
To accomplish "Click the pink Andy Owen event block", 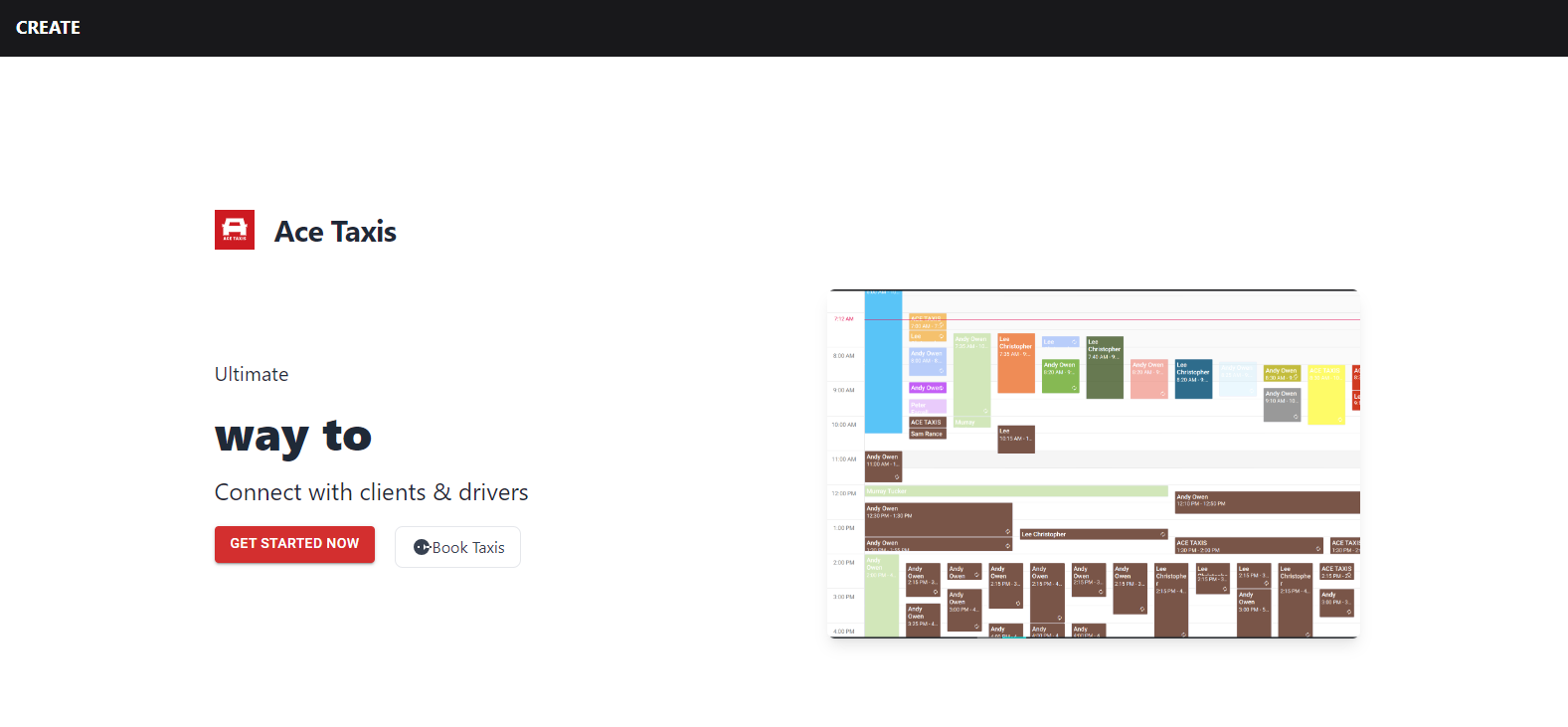I will click(1147, 381).
